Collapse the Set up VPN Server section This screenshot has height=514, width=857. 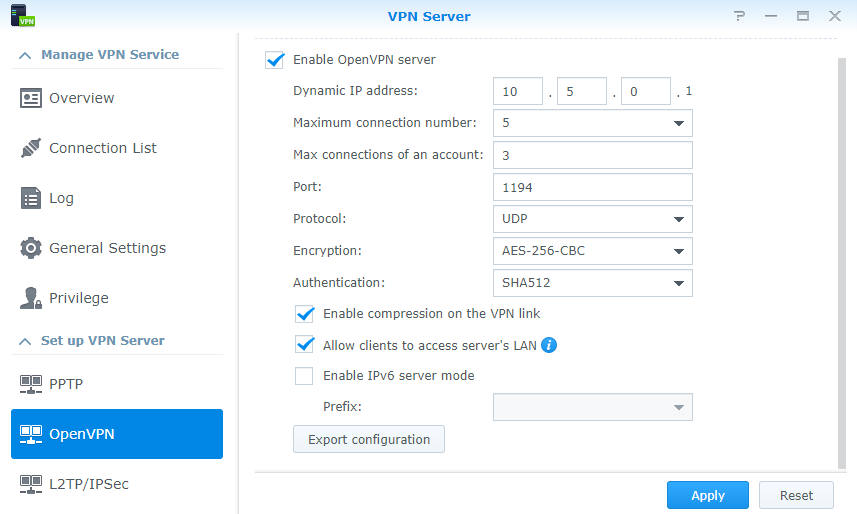(x=25, y=341)
